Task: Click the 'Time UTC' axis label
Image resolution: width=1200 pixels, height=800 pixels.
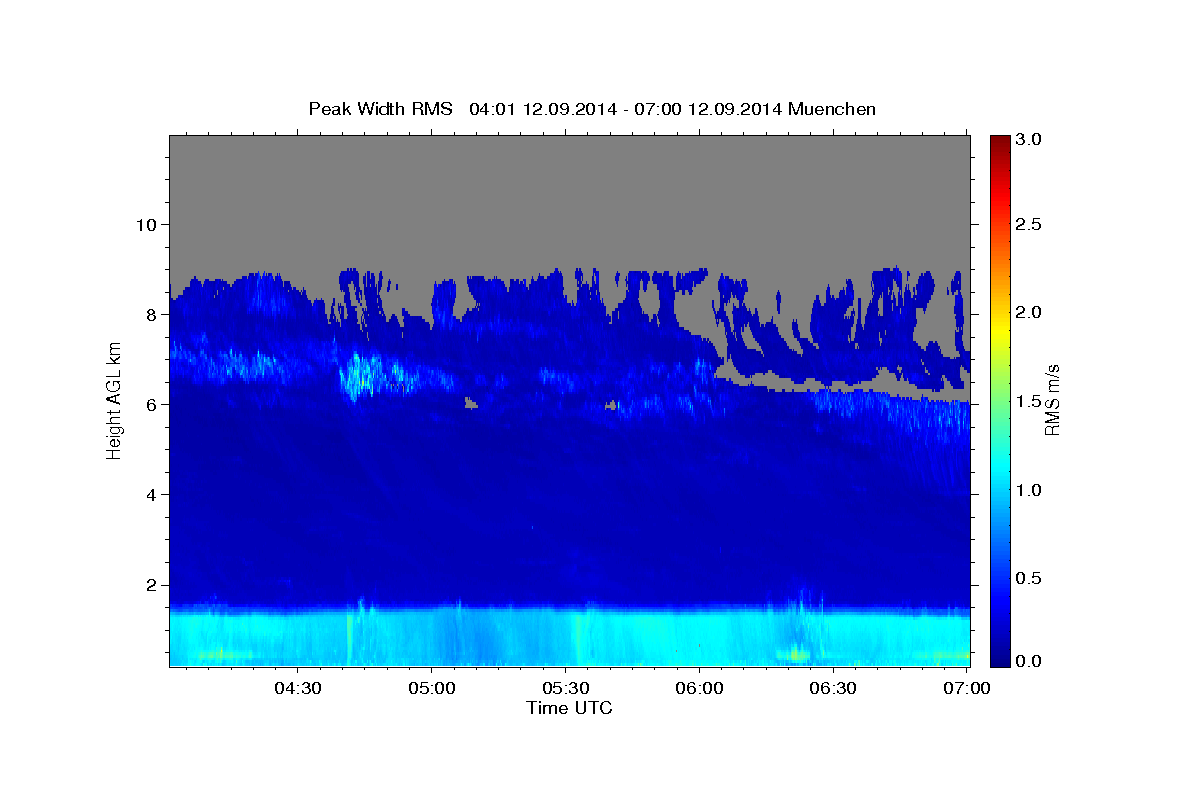Action: point(569,708)
